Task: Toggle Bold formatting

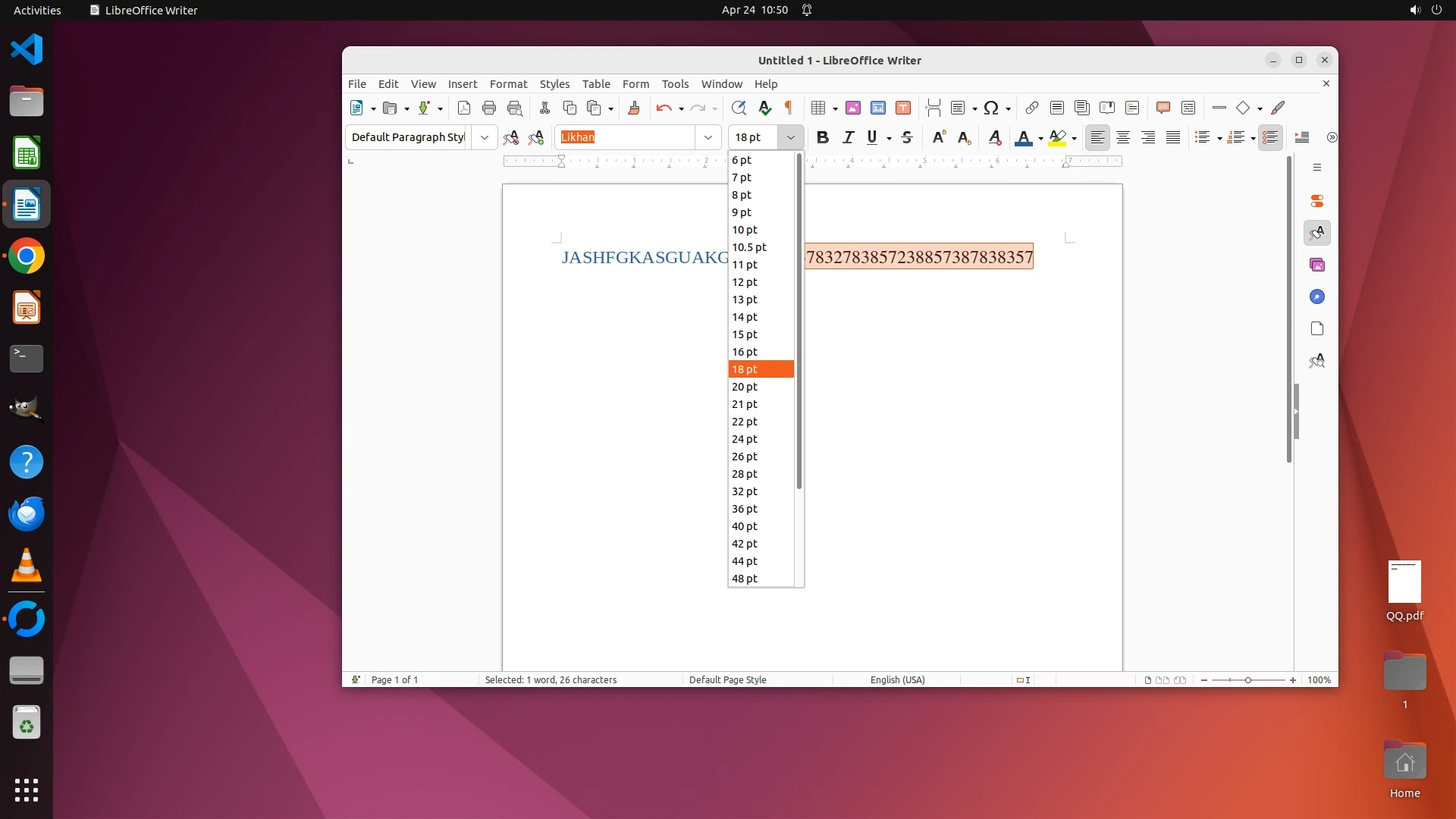Action: tap(823, 137)
